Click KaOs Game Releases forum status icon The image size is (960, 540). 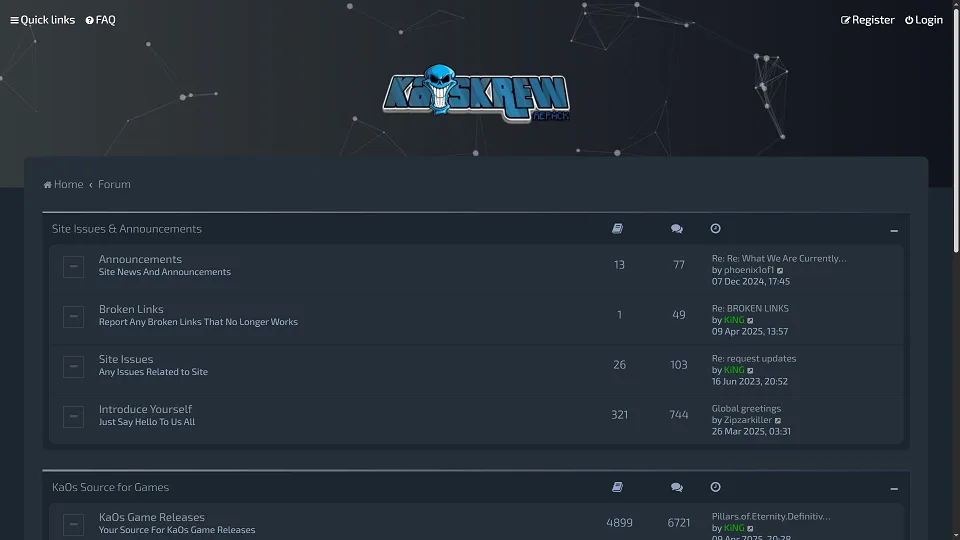(x=73, y=525)
